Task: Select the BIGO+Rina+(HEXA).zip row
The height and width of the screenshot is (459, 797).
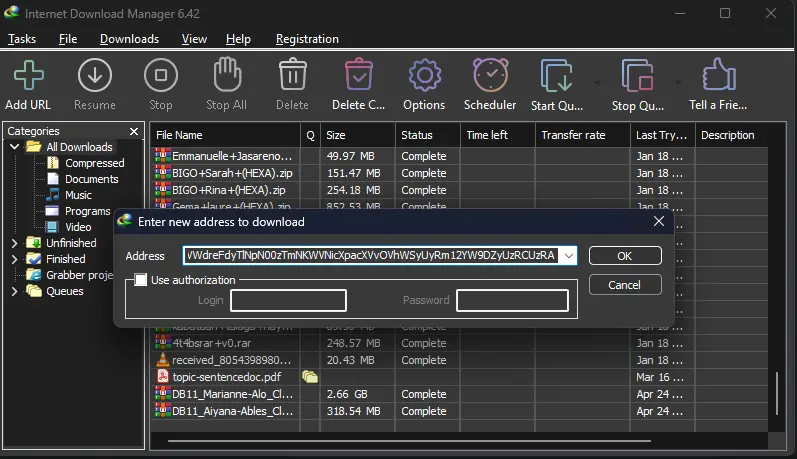Action: click(x=459, y=190)
